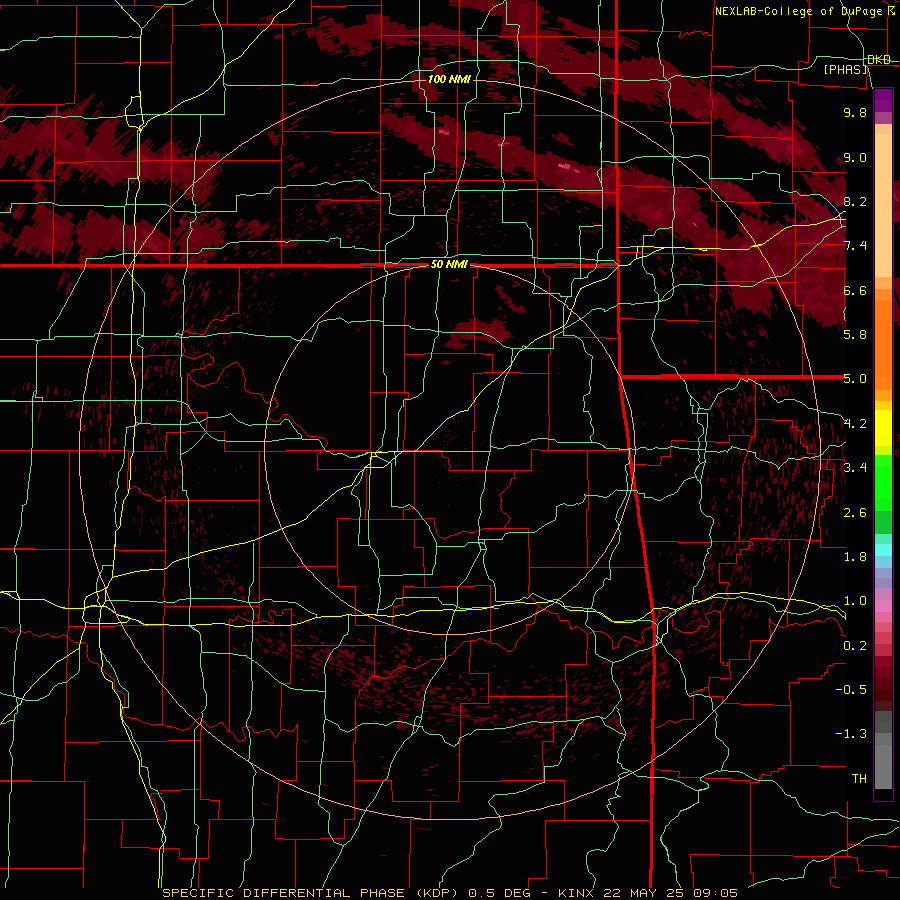
Task: Click the 5.0 scale value
Action: [x=855, y=379]
